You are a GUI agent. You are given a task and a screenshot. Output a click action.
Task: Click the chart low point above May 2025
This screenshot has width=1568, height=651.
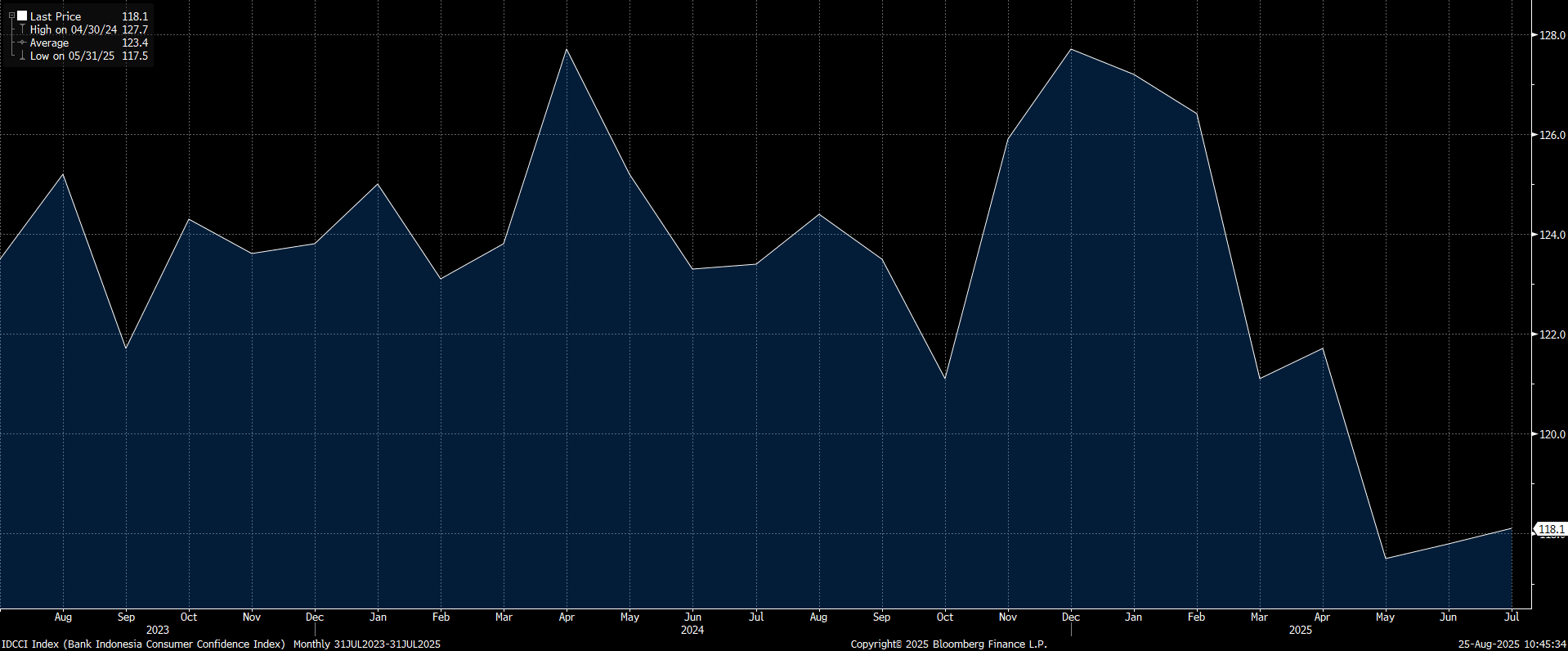(1386, 559)
